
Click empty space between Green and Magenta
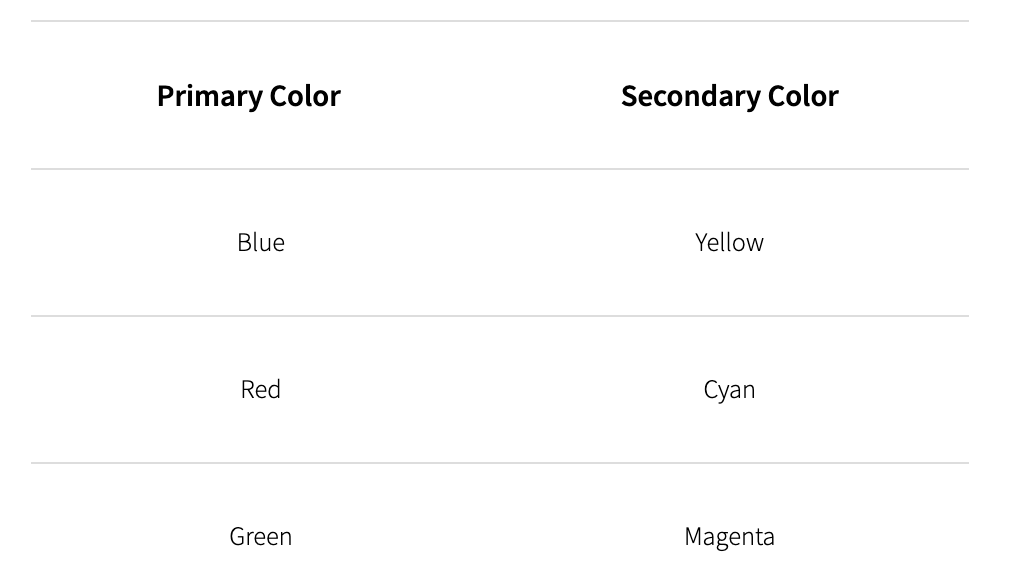point(495,536)
